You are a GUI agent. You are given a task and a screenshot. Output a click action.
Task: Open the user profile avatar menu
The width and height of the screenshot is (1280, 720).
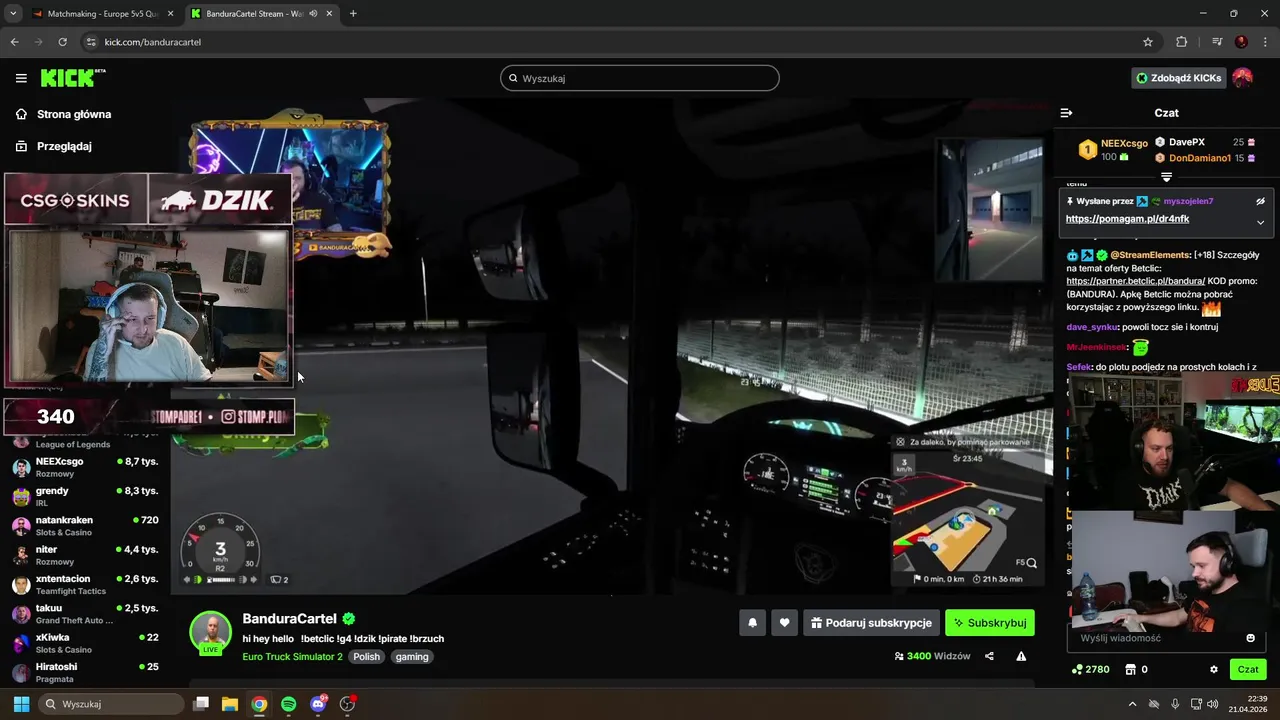point(1242,78)
